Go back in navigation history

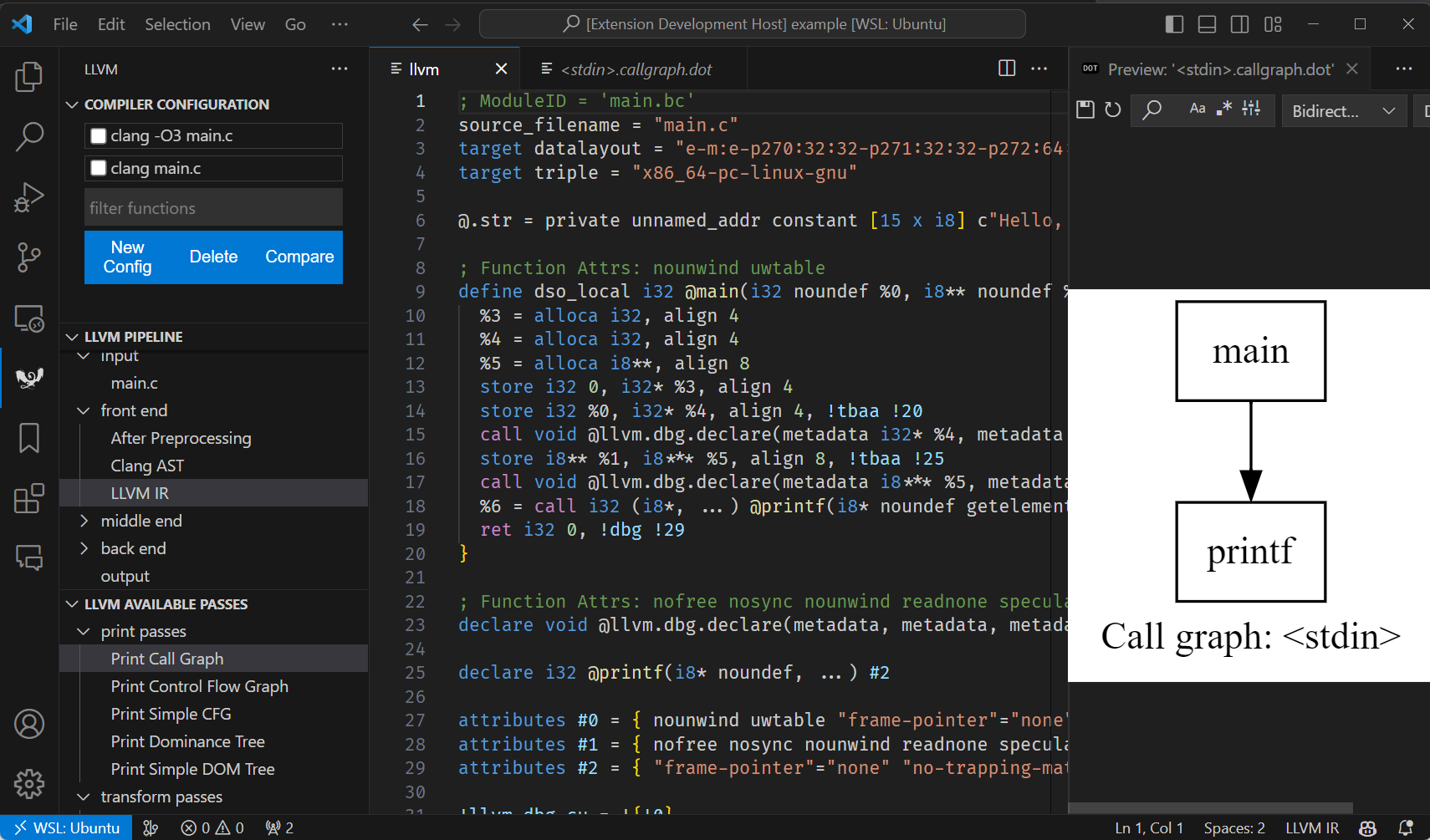point(420,24)
